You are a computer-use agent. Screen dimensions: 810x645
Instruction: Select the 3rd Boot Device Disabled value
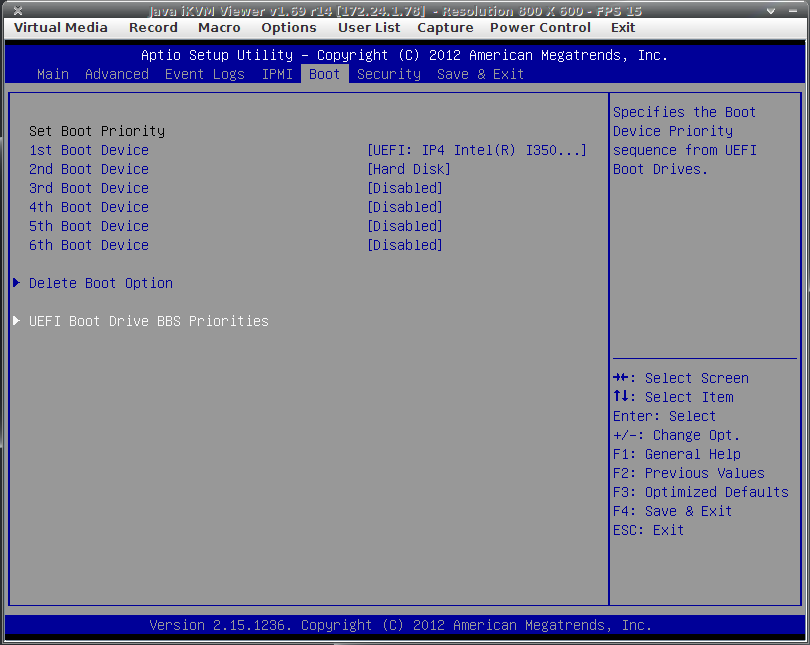(x=405, y=188)
